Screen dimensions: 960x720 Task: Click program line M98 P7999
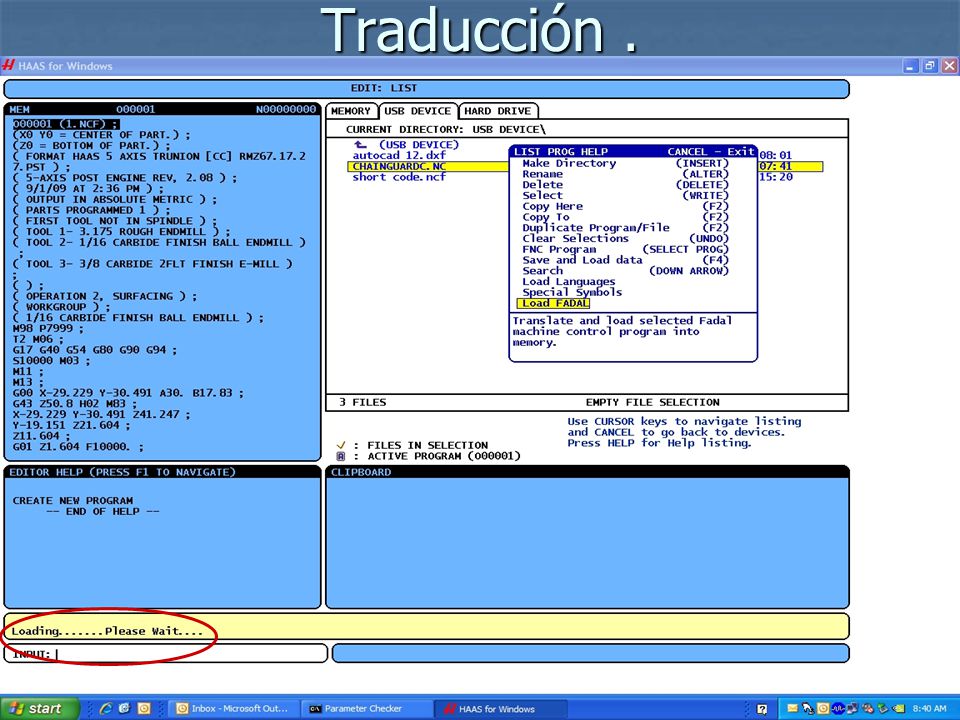tap(48, 328)
